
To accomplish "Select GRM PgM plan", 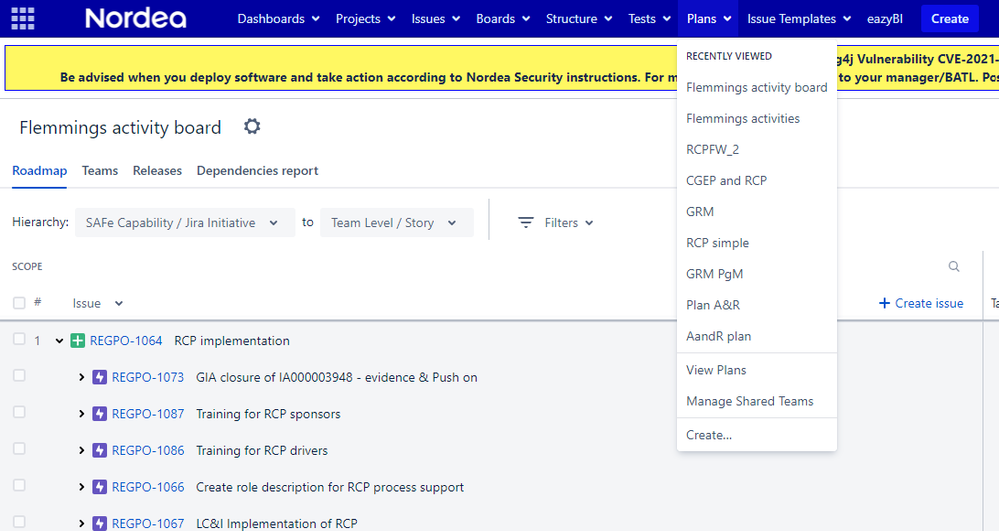I will [757, 274].
